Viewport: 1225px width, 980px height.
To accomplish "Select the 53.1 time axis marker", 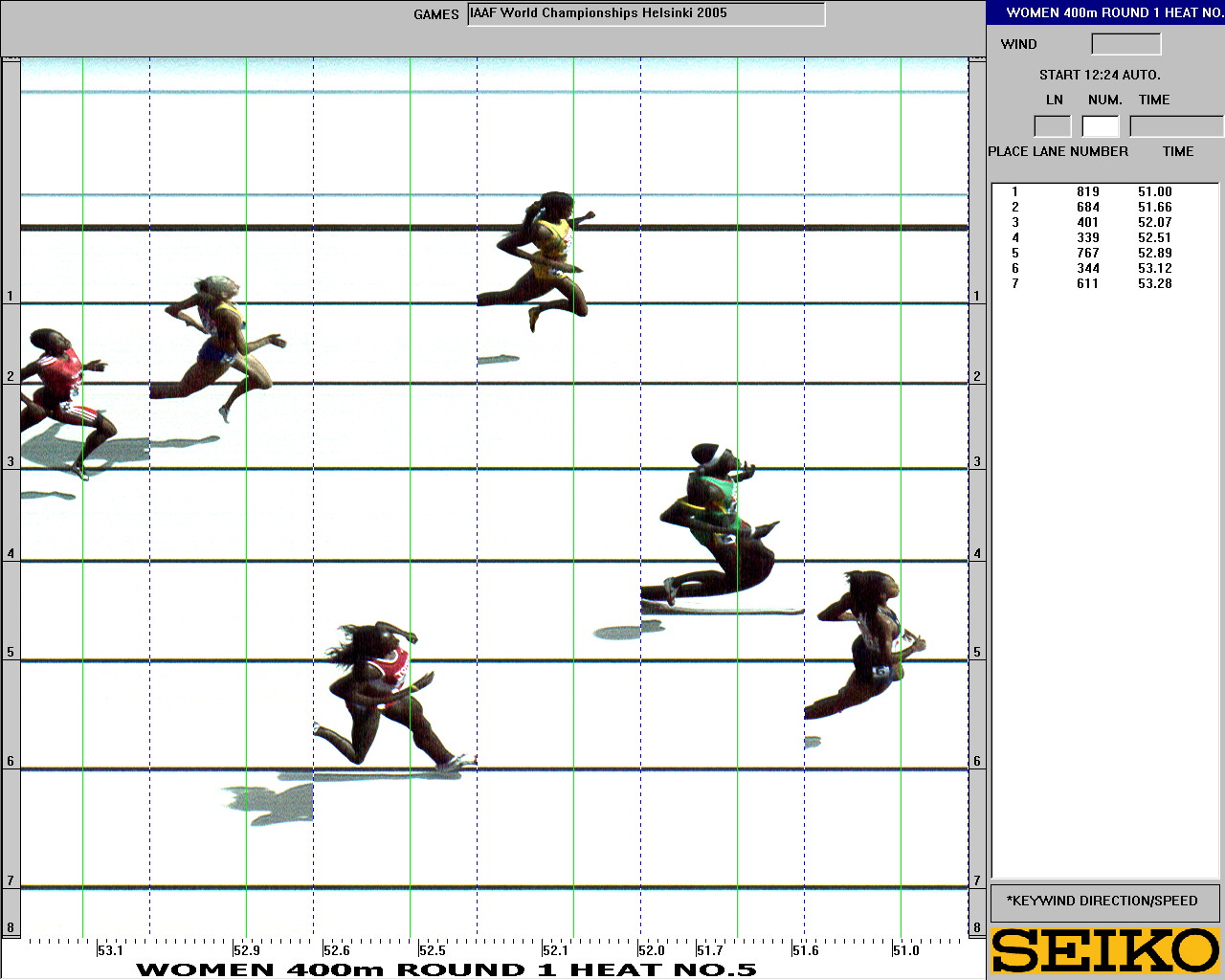I will coord(110,950).
